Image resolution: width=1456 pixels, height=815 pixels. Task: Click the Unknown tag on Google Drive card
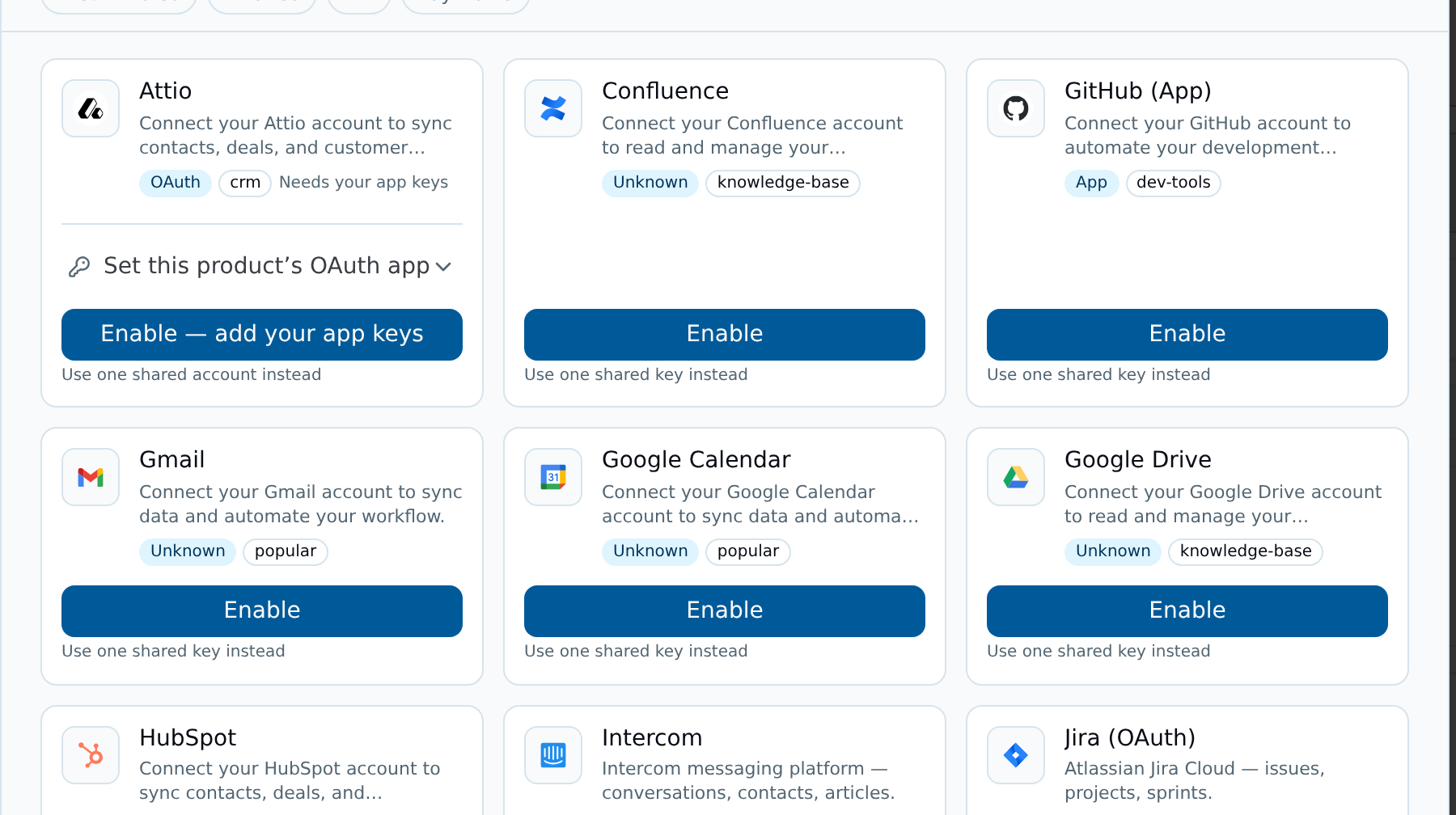tap(1113, 551)
